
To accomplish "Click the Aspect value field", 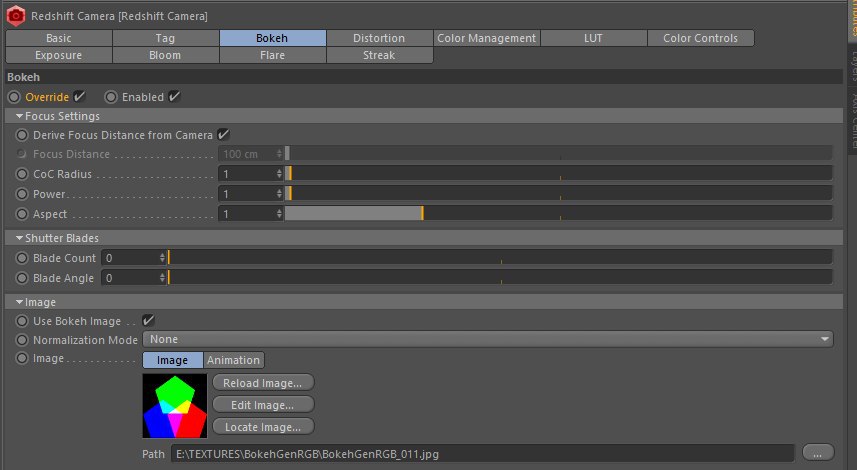I will [x=247, y=214].
